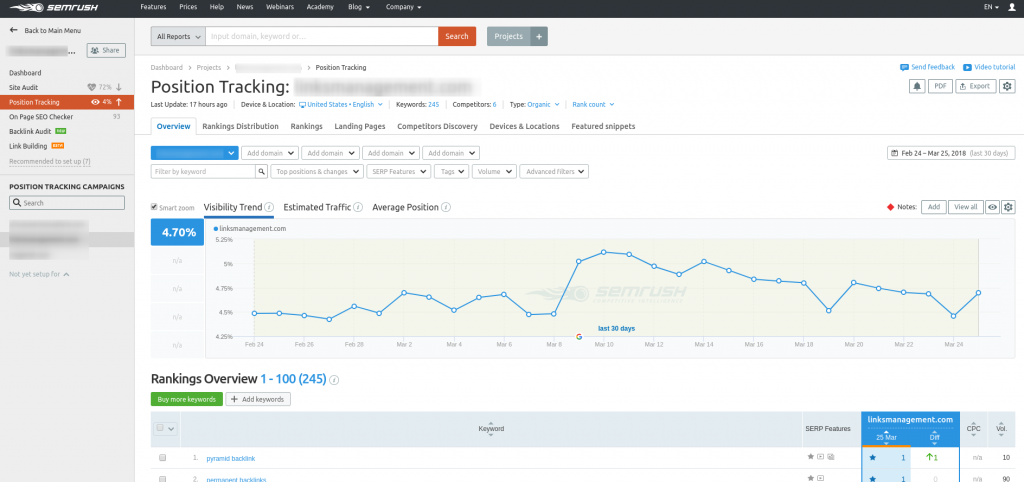Click the Mar 10 peak data point on chart
This screenshot has height=482, width=1024.
(604, 251)
